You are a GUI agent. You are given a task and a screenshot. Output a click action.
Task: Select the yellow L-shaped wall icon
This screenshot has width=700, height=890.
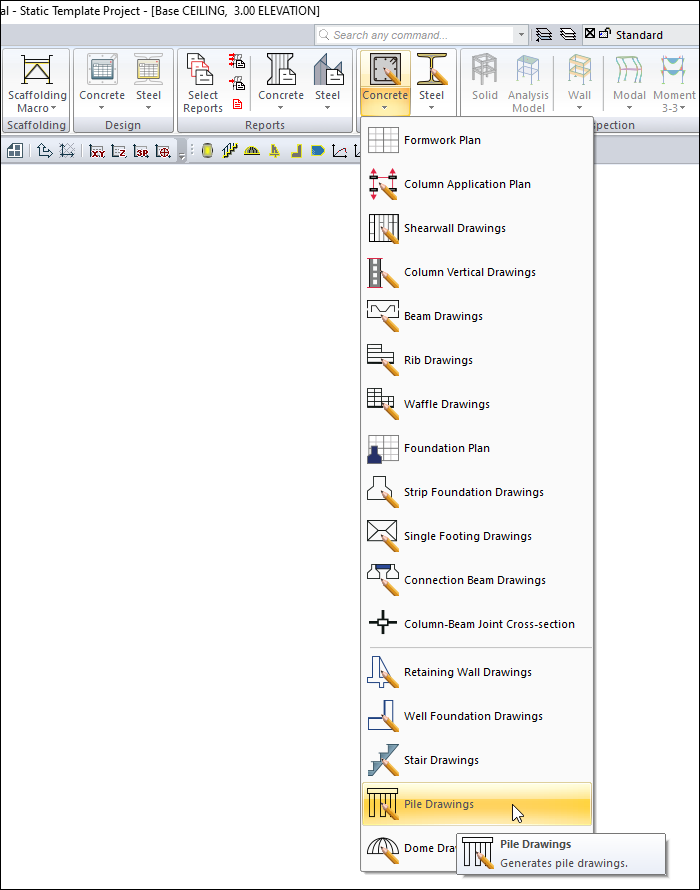point(296,150)
